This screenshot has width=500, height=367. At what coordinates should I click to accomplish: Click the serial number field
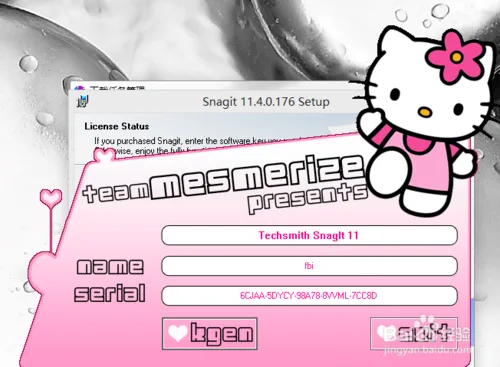pyautogui.click(x=309, y=296)
